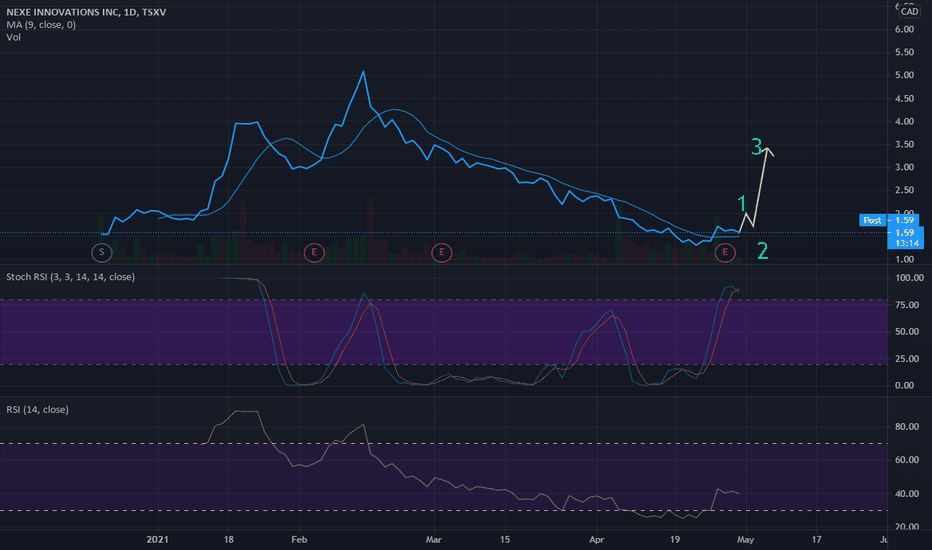Click the 18 date label on time axis
Viewport: 932px width, 550px height.
pyautogui.click(x=228, y=539)
